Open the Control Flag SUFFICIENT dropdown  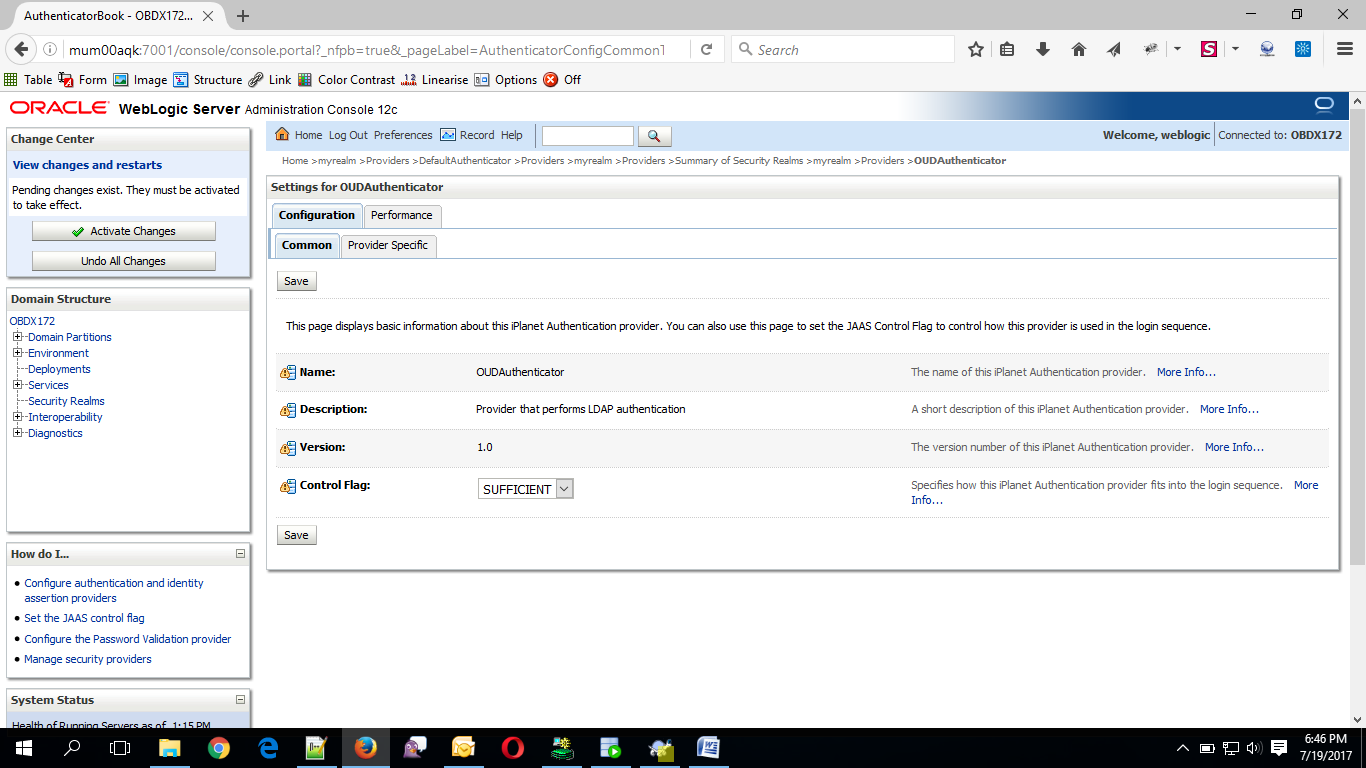click(525, 489)
